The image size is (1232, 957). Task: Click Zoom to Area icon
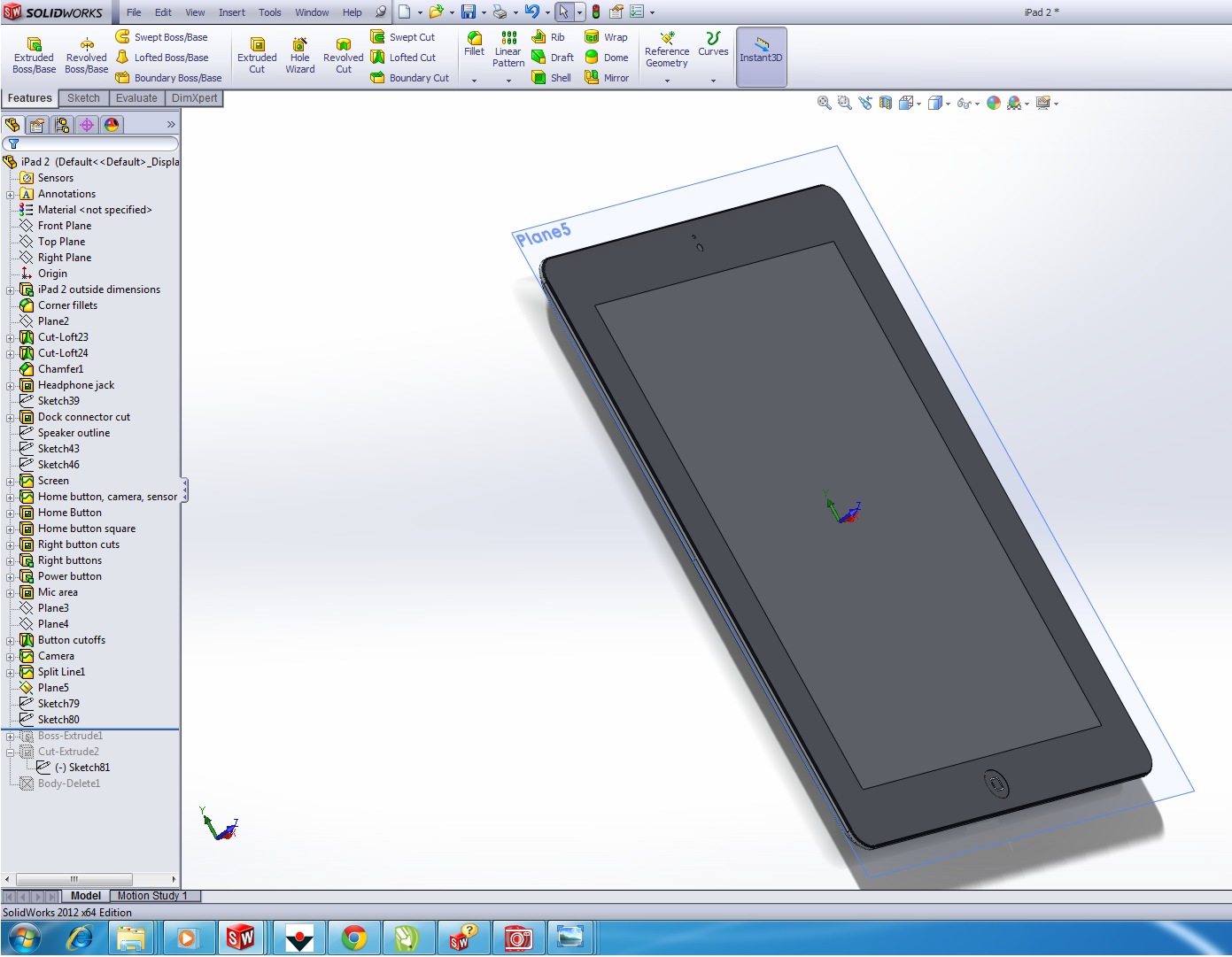845,103
